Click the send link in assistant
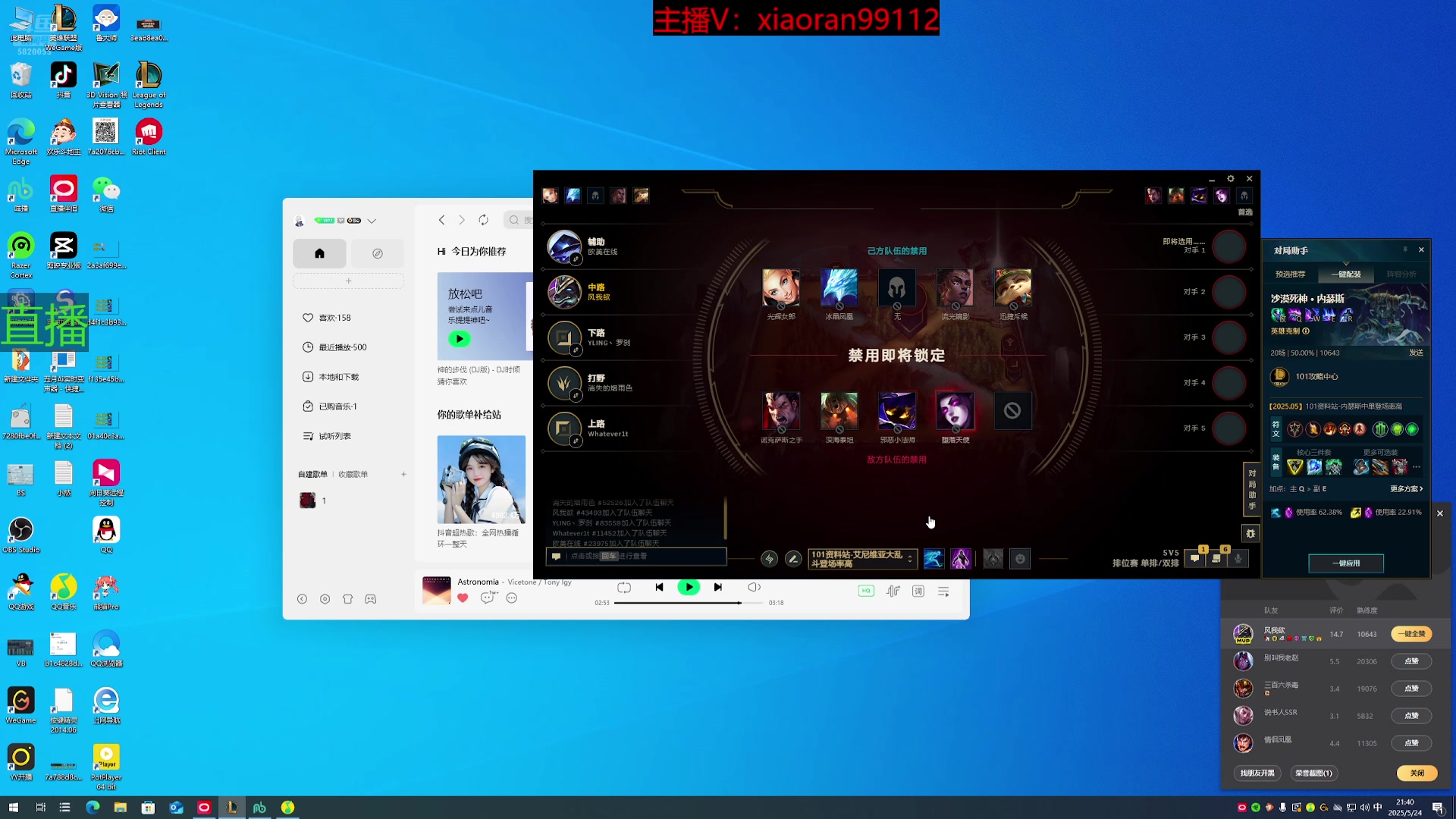 (x=1416, y=353)
